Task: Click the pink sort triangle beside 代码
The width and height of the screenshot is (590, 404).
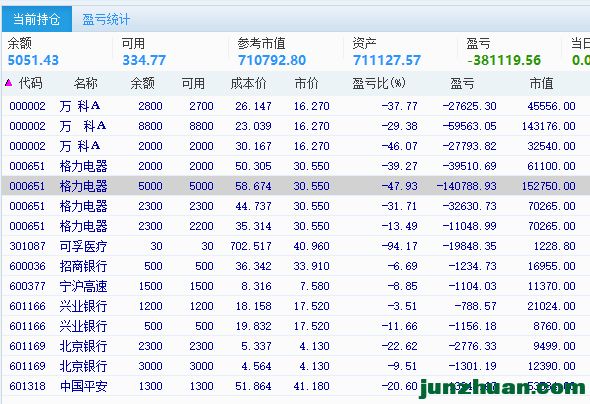Action: click(8, 83)
